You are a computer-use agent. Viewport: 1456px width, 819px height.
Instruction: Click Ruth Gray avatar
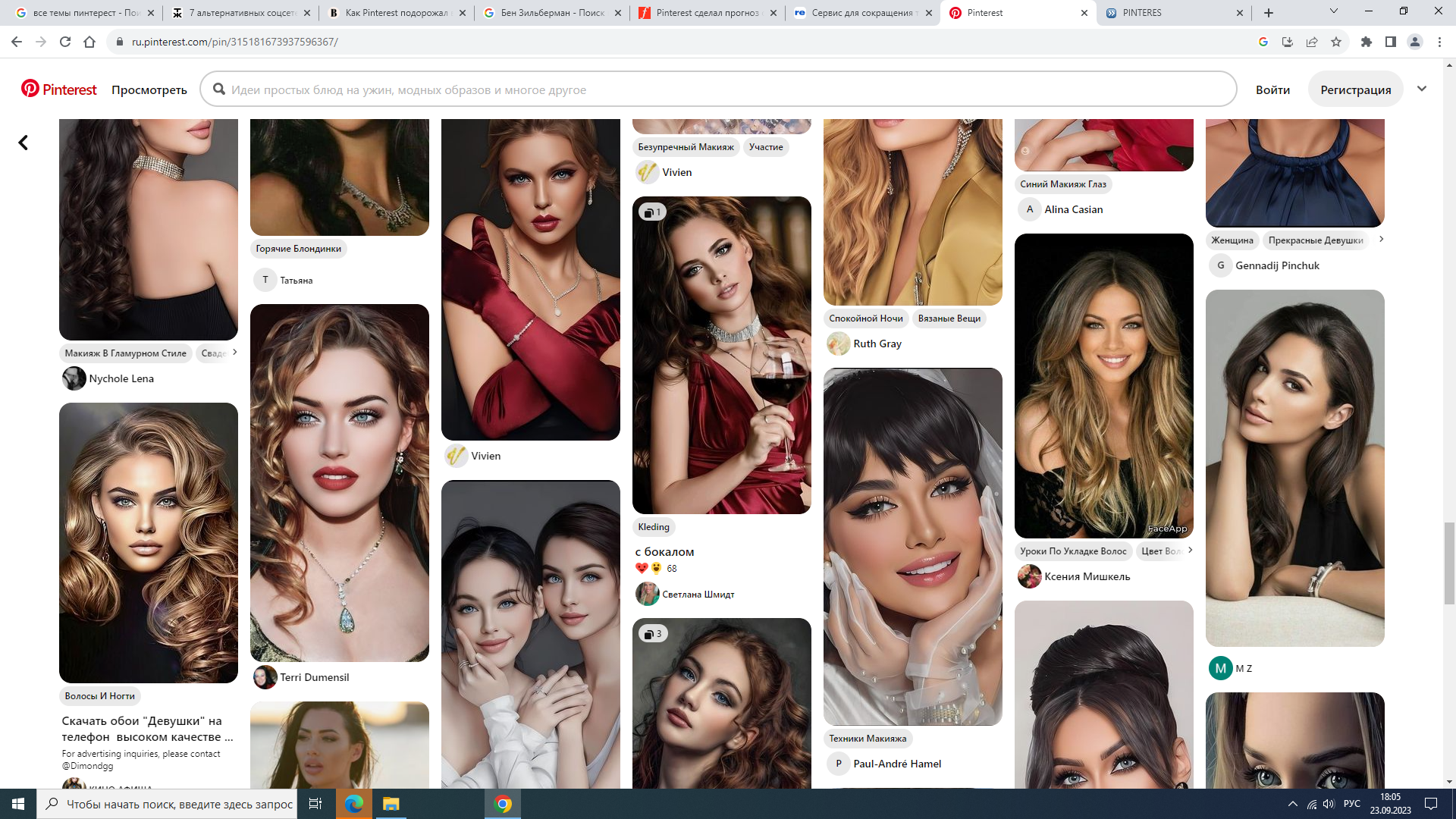pos(839,344)
